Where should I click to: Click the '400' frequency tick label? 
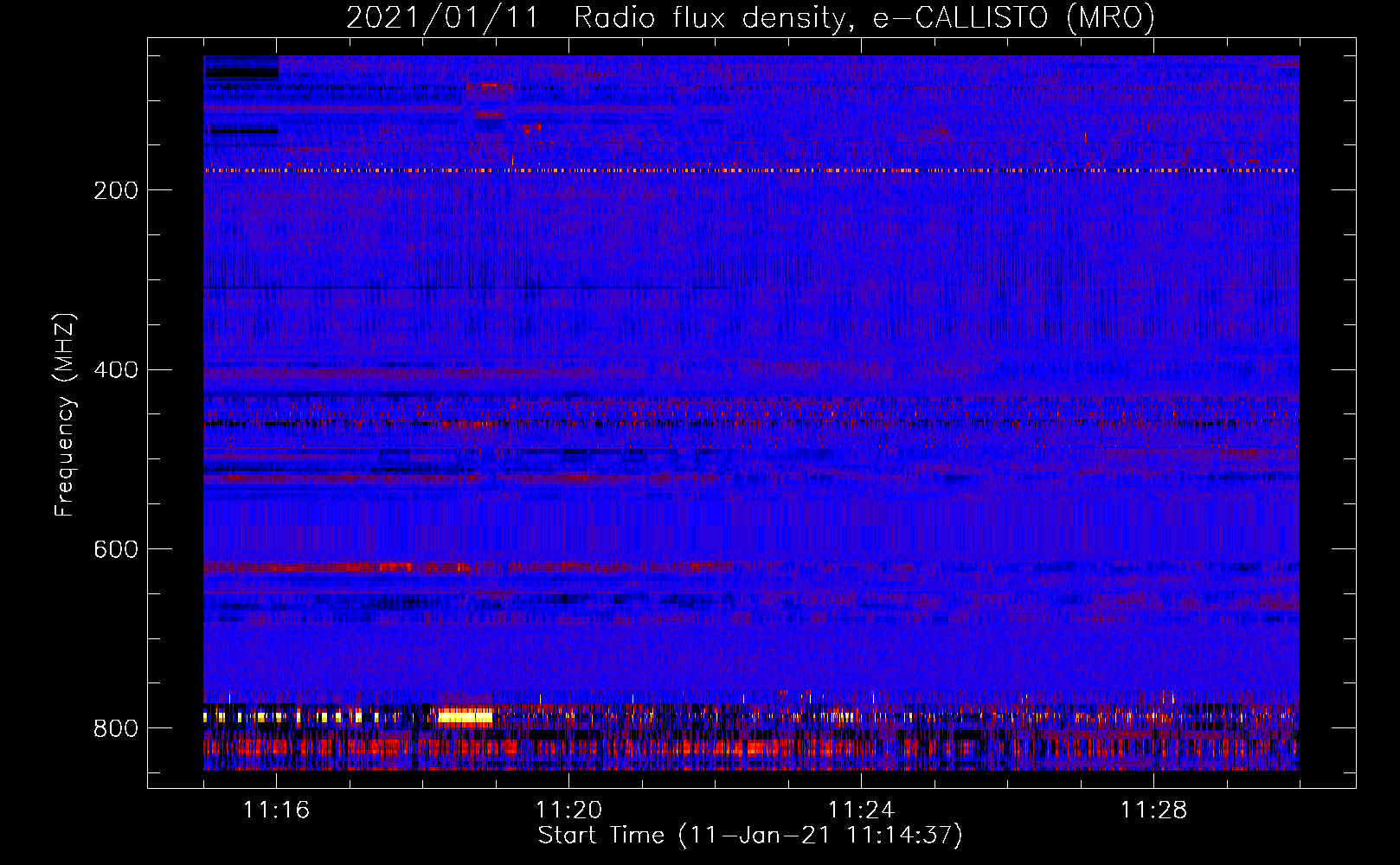116,370
